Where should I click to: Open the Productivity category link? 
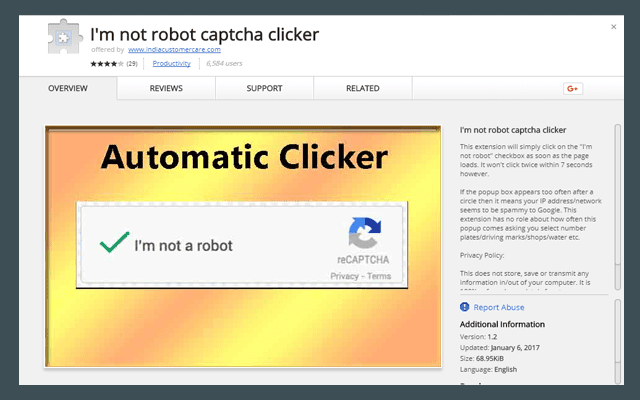(x=172, y=63)
